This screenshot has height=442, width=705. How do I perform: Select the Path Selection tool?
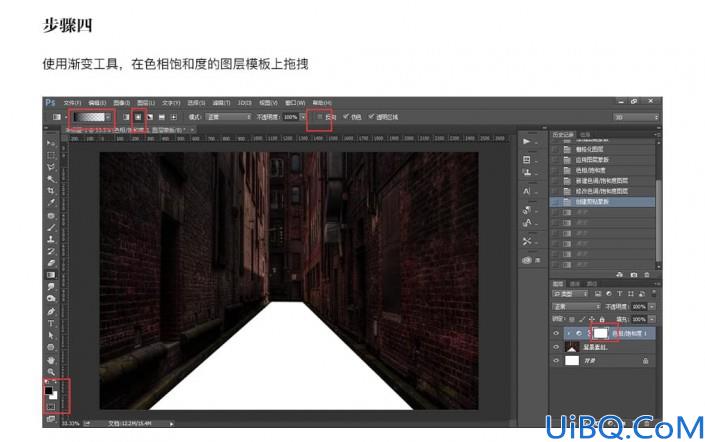[51, 335]
